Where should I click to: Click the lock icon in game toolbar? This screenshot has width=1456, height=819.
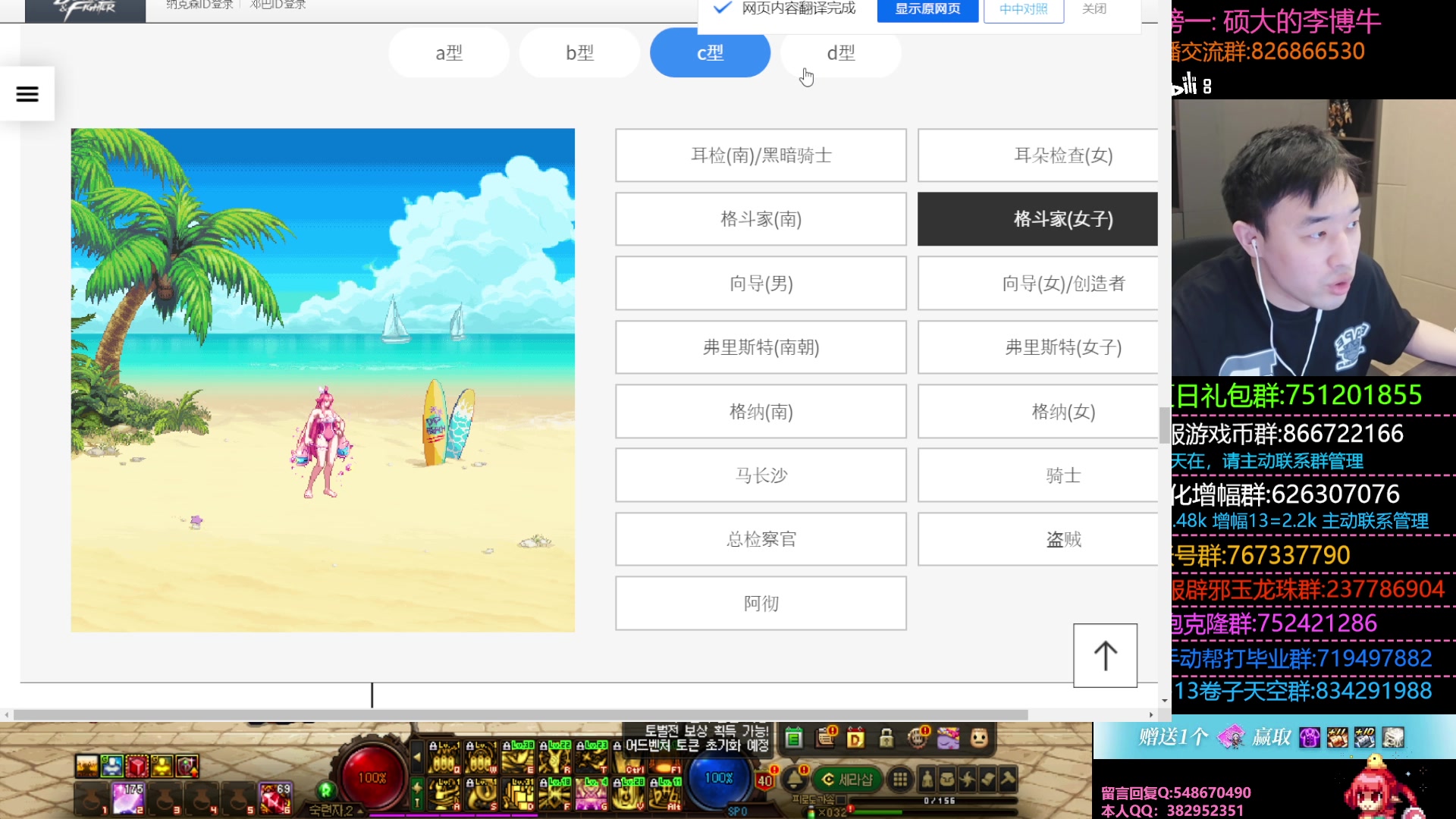pyautogui.click(x=886, y=738)
